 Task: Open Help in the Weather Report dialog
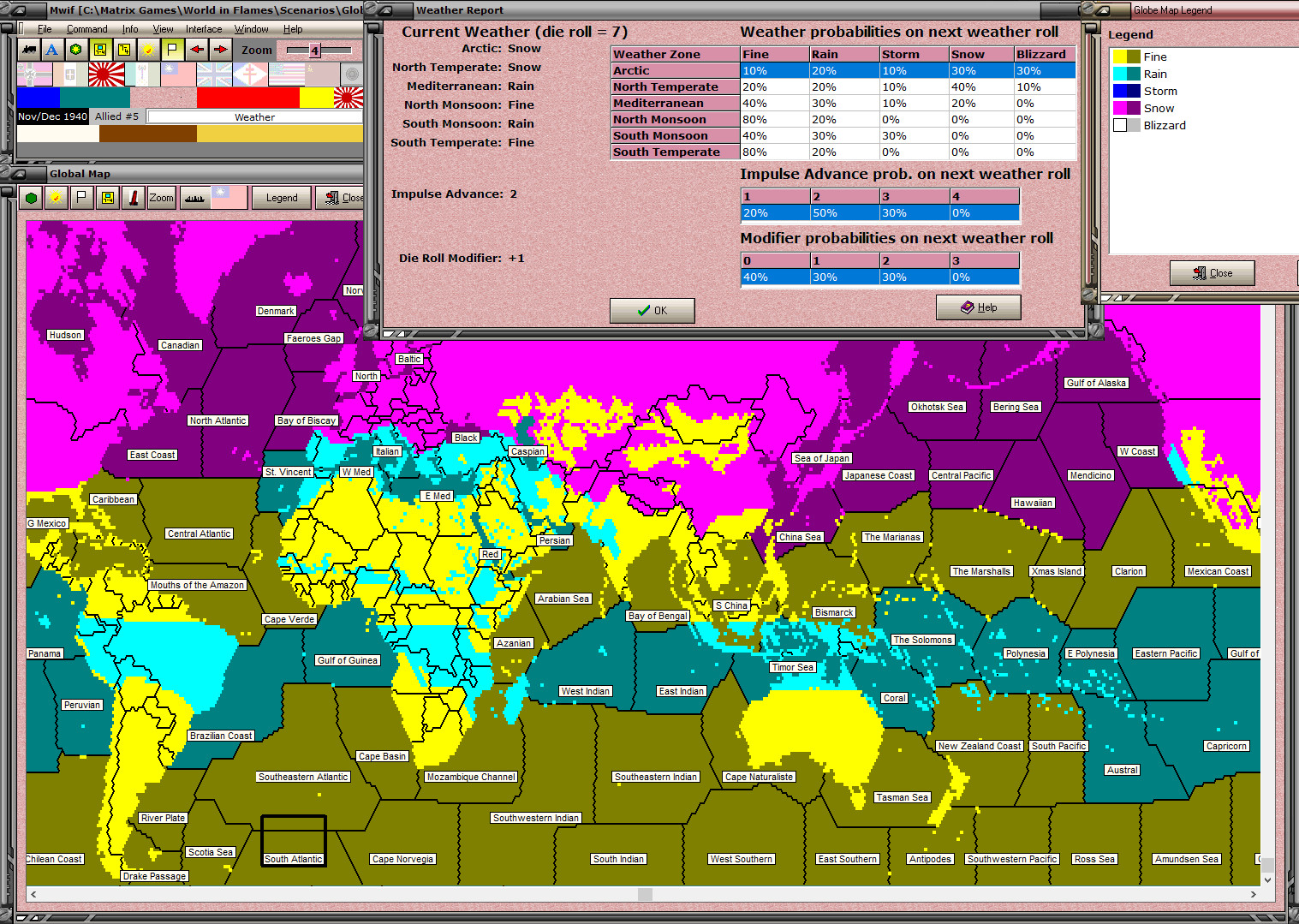coord(978,307)
